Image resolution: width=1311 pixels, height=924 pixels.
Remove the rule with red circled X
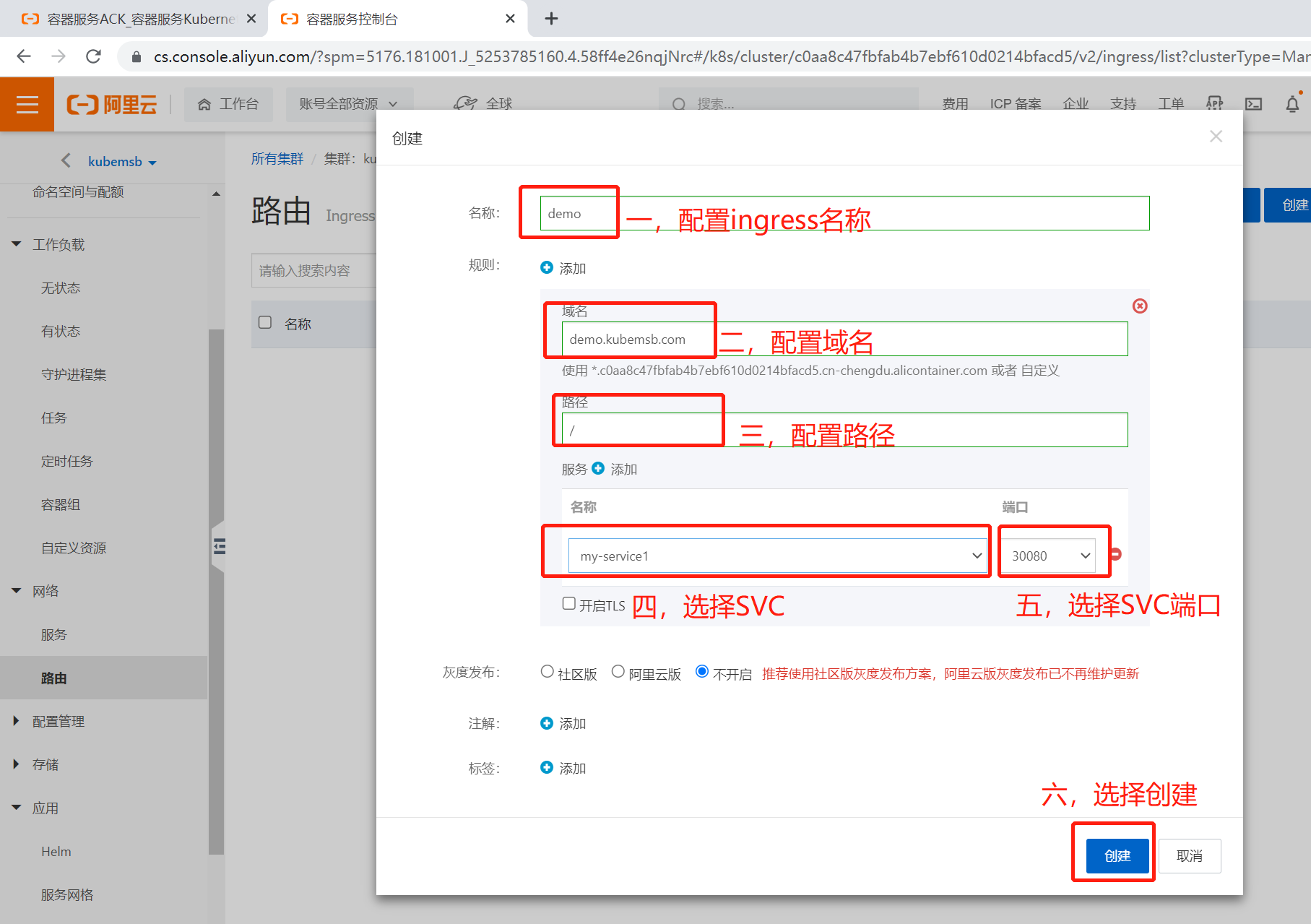point(1140,306)
